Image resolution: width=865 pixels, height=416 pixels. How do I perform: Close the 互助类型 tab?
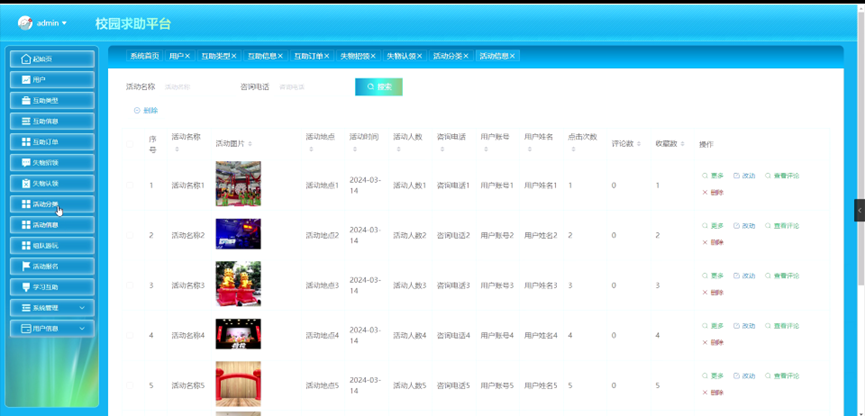coord(233,56)
